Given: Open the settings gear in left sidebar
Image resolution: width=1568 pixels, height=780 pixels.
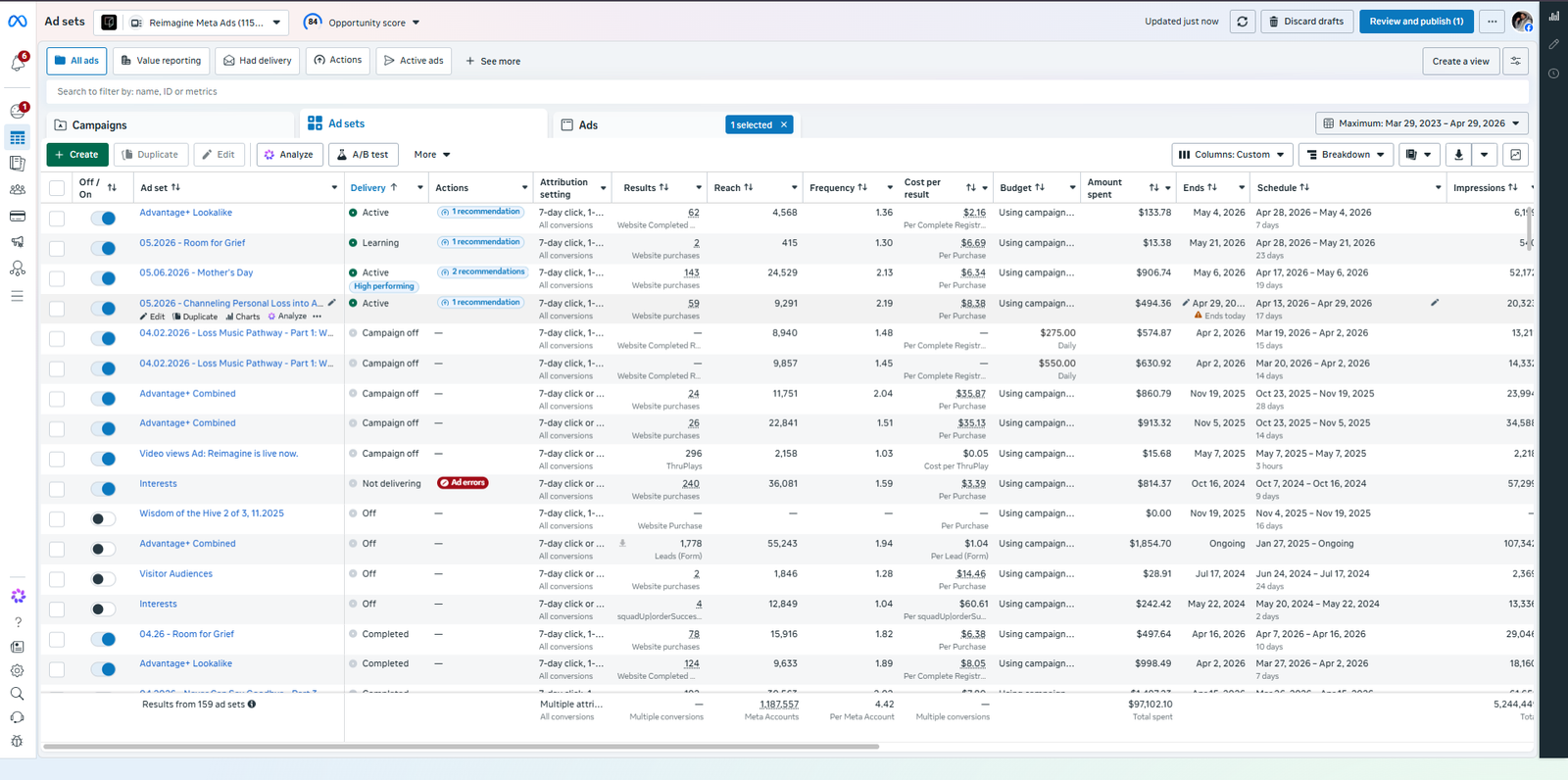Looking at the screenshot, I should [x=18, y=671].
